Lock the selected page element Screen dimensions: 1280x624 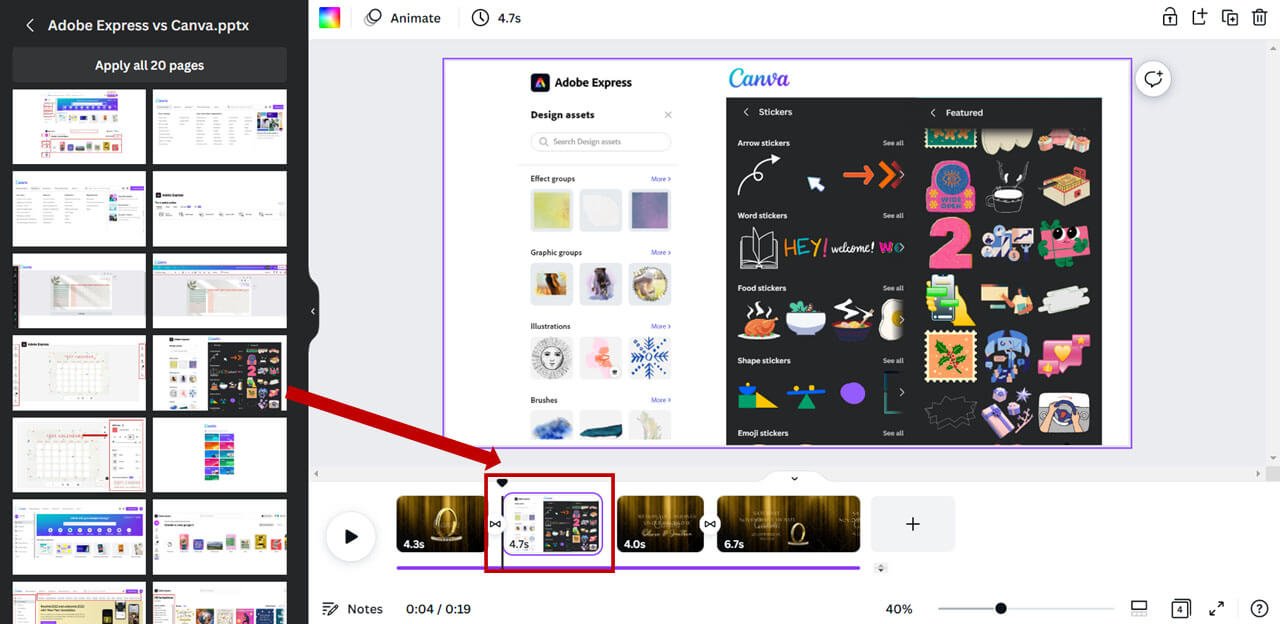click(1170, 17)
